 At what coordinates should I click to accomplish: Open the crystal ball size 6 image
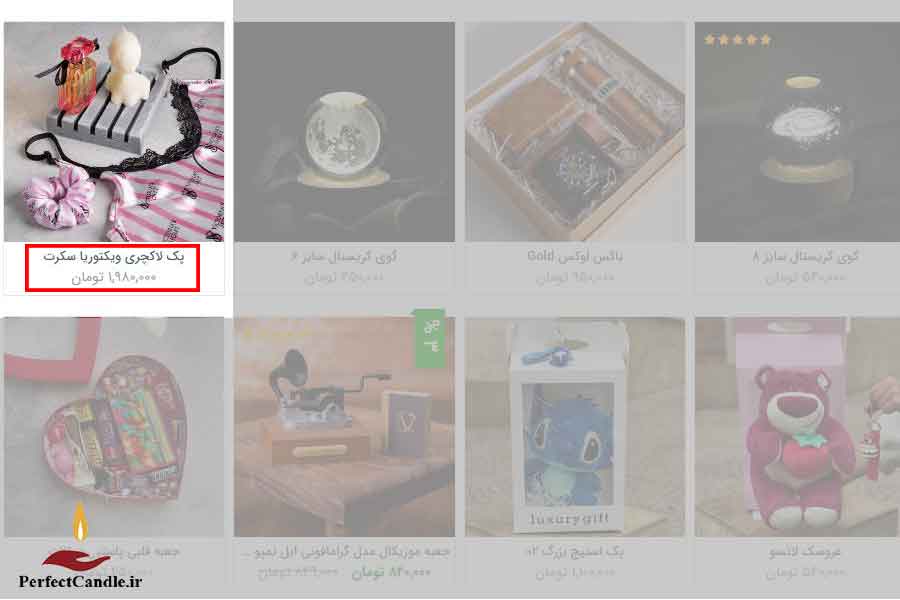tap(344, 131)
